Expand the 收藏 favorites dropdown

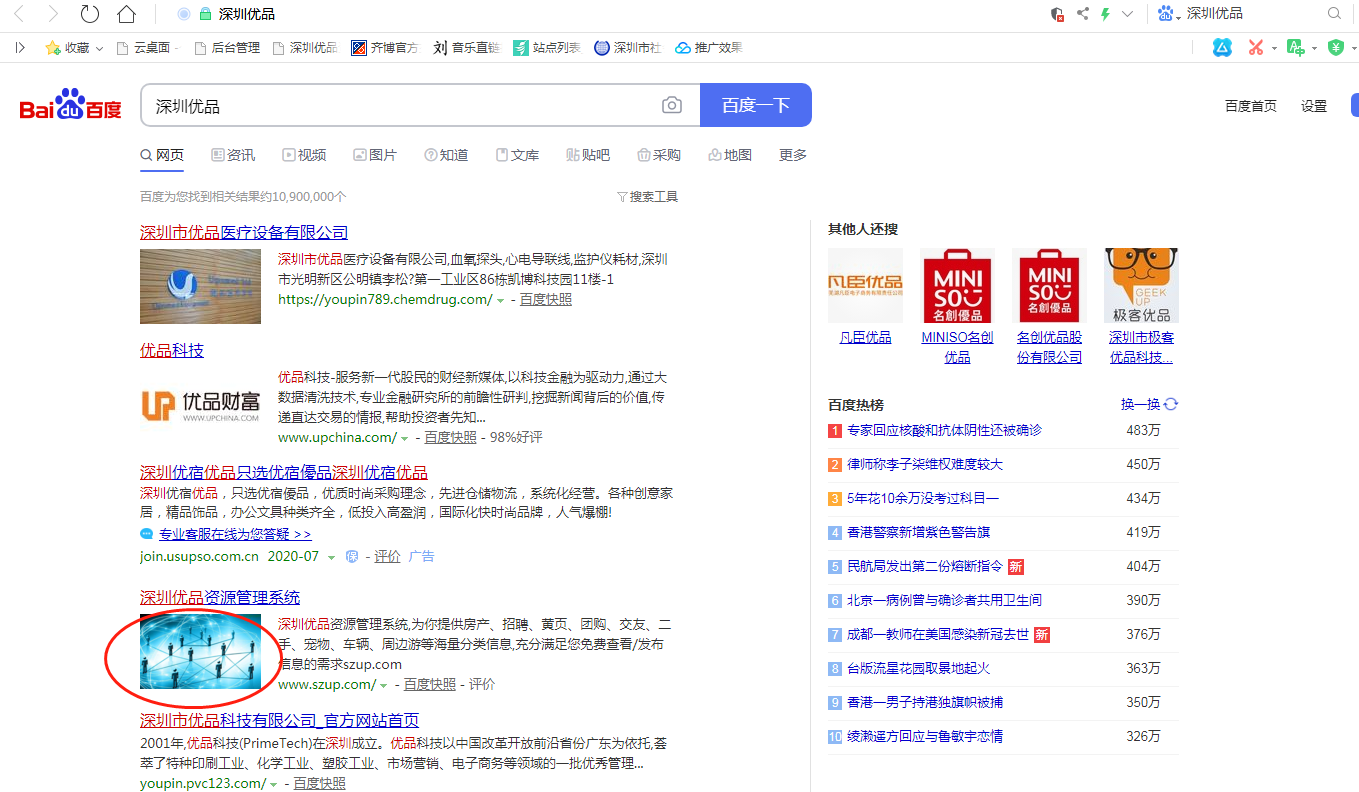[x=99, y=48]
